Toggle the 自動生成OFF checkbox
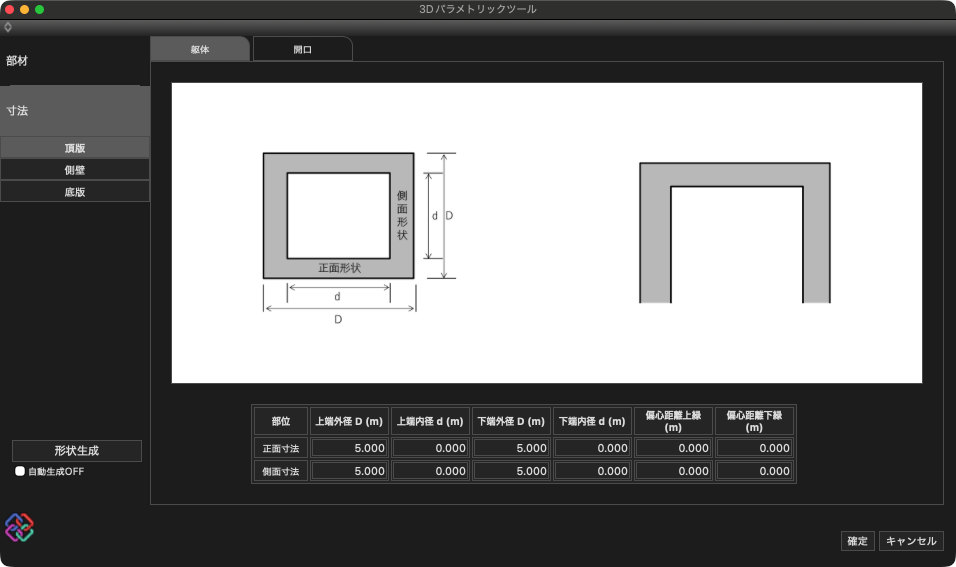Screen dimensions: 956x567 20,471
